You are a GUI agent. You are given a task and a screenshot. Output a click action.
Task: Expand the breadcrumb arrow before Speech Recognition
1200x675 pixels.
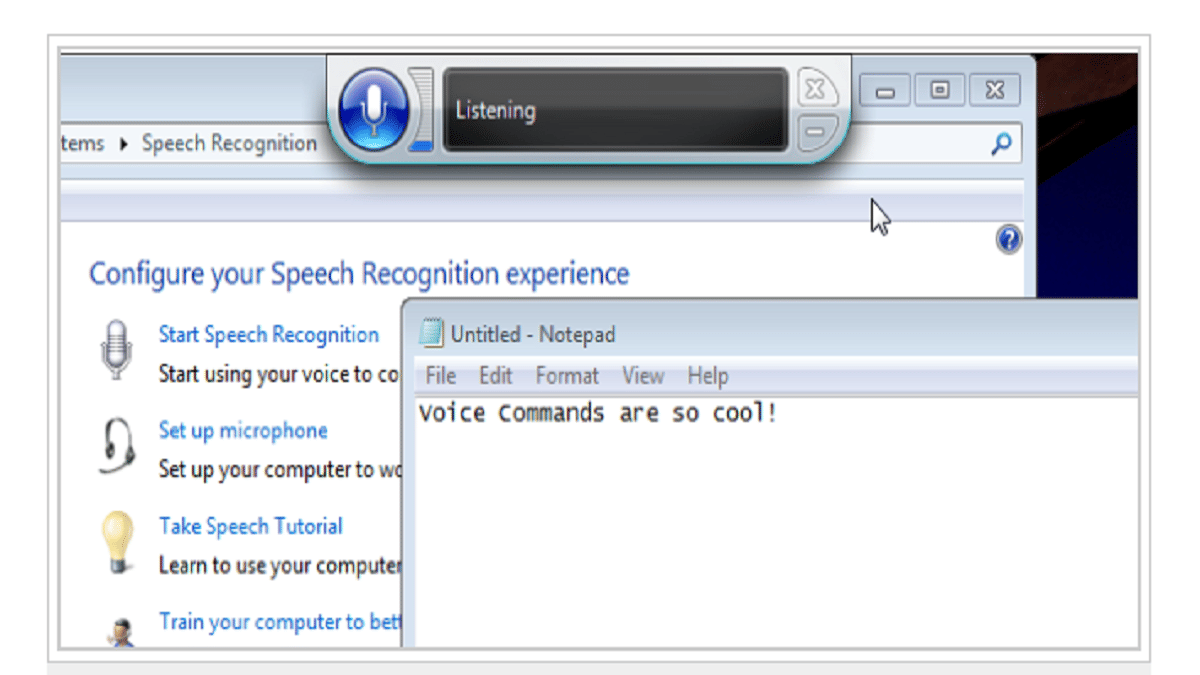click(x=122, y=143)
